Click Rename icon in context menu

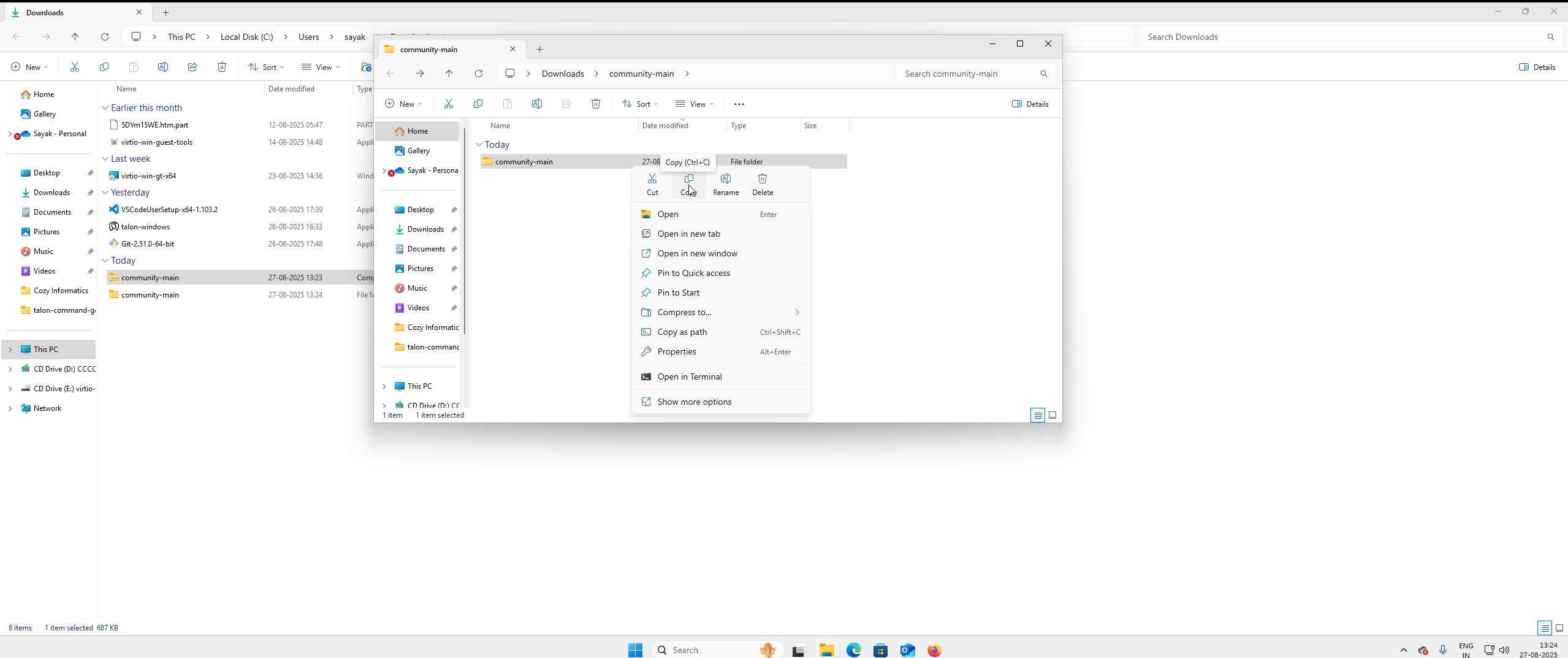click(x=726, y=184)
